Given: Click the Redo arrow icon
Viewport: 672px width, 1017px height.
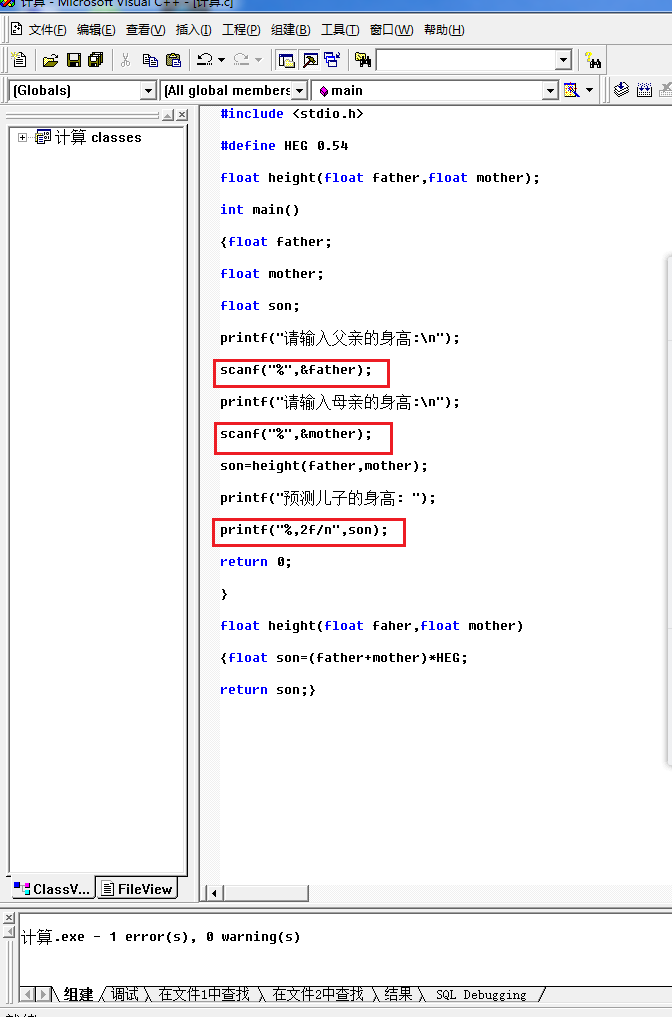Looking at the screenshot, I should [x=241, y=60].
